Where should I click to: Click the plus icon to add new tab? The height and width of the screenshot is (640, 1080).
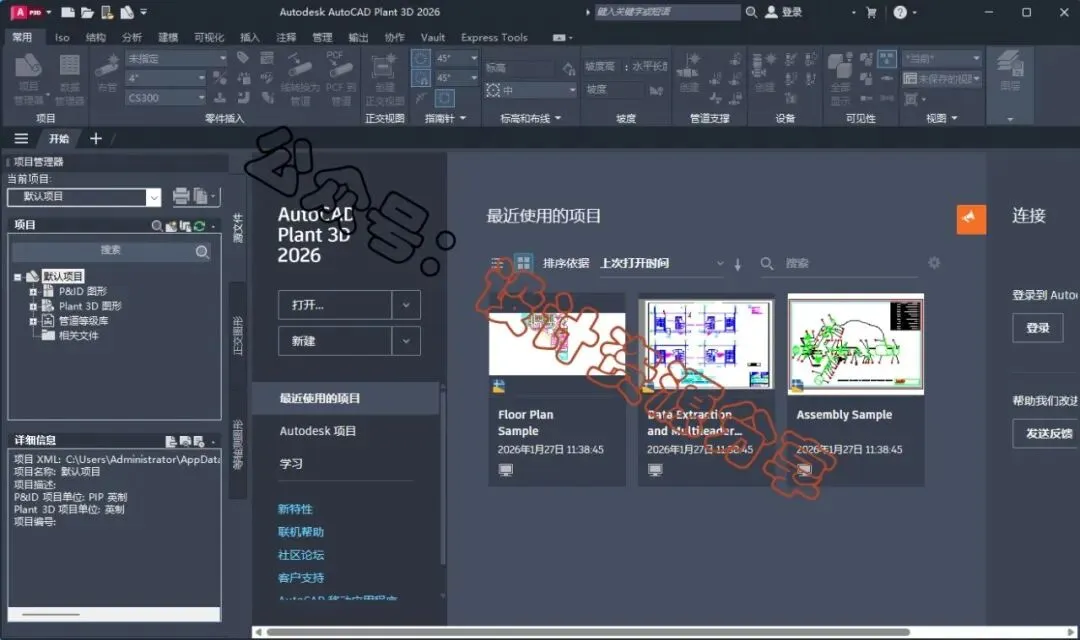click(x=96, y=138)
